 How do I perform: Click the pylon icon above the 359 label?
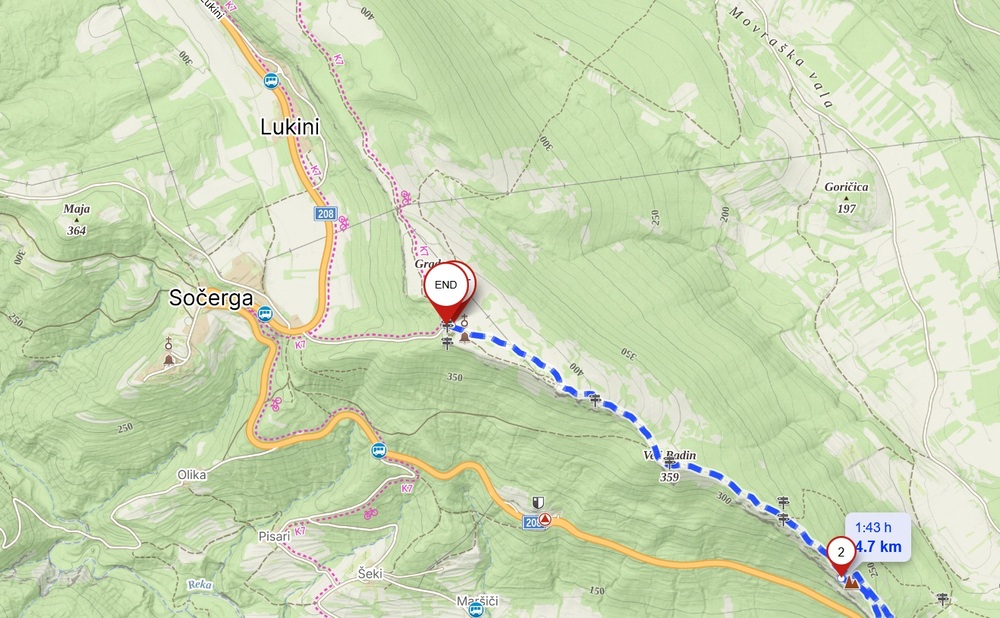(x=669, y=461)
